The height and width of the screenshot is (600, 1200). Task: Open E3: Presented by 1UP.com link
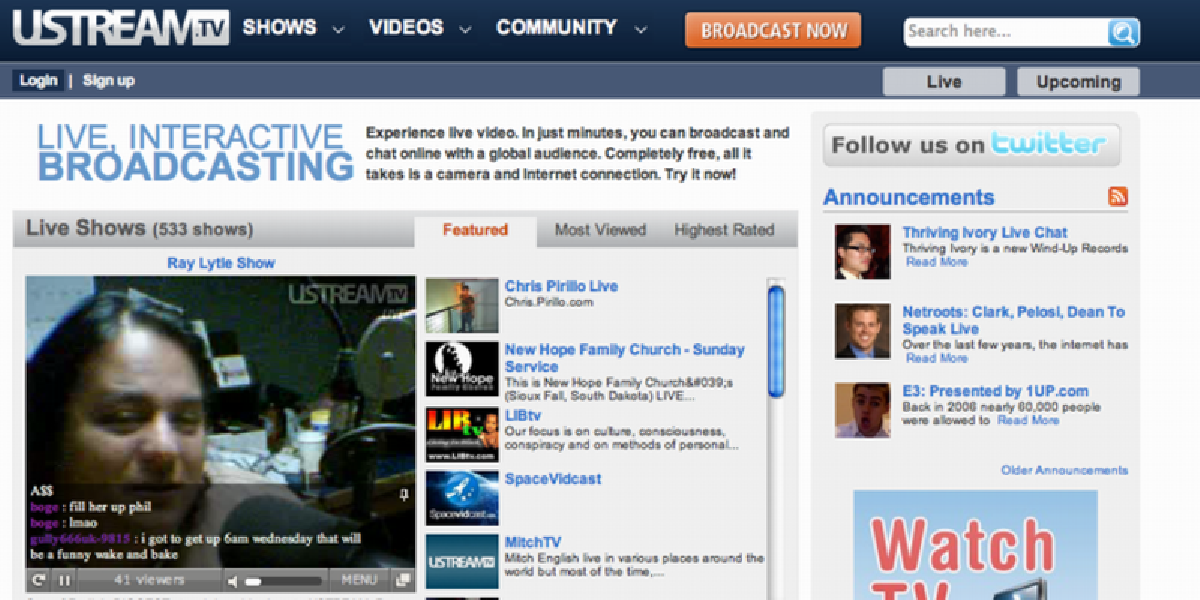[x=996, y=391]
